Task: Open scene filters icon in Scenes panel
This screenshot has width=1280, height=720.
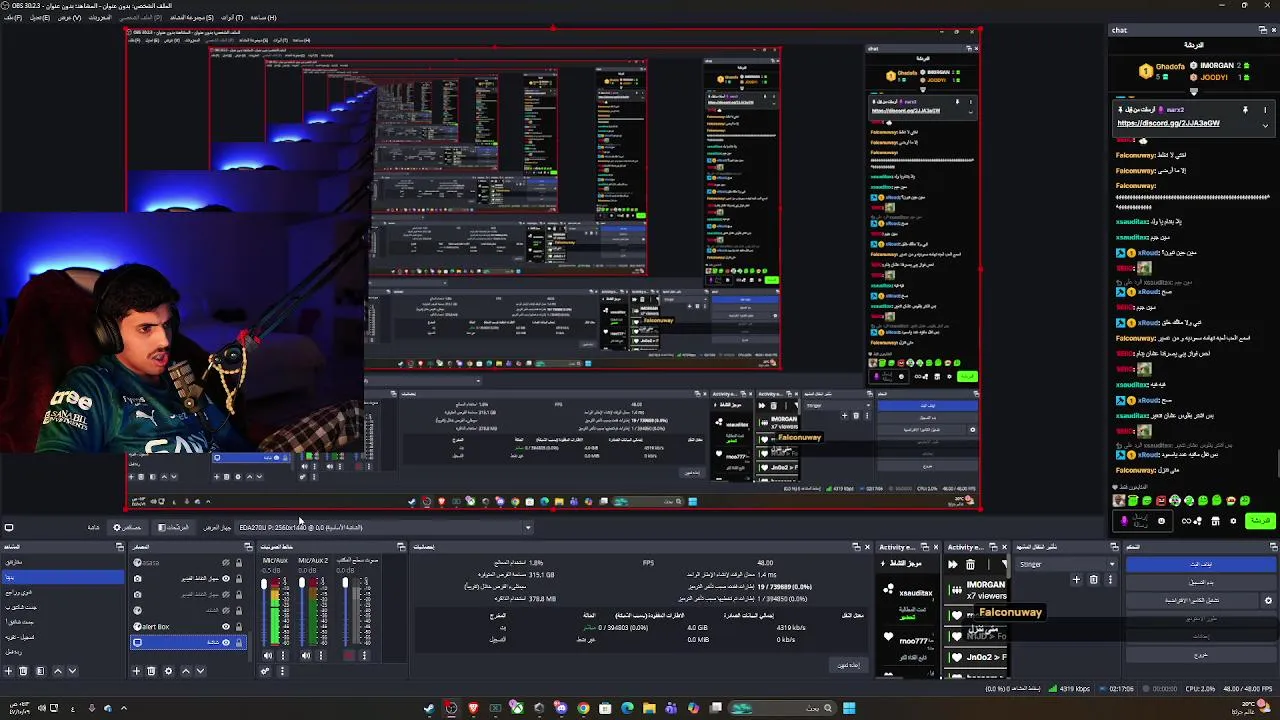Action: point(40,671)
